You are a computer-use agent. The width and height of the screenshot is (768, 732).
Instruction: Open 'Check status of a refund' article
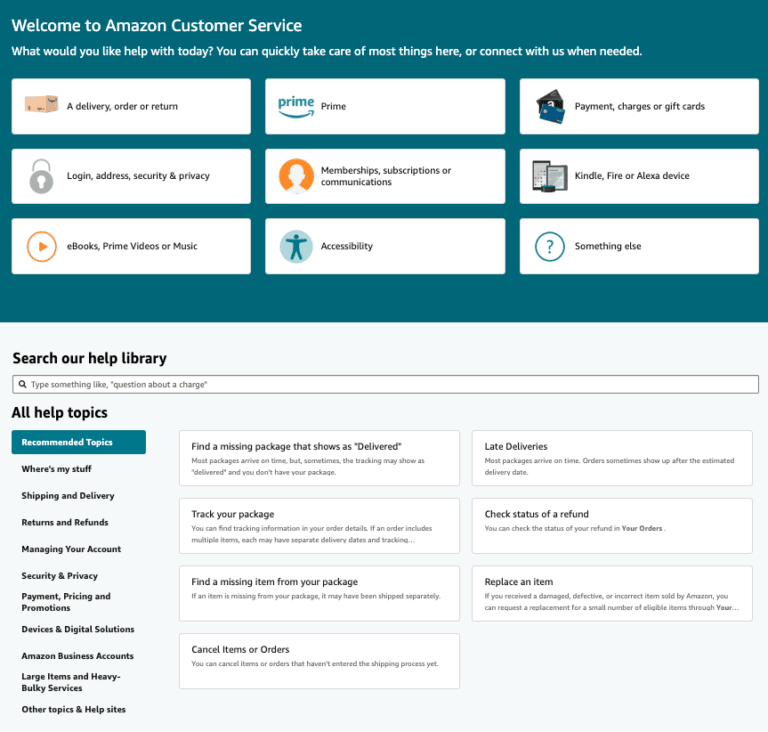point(612,526)
